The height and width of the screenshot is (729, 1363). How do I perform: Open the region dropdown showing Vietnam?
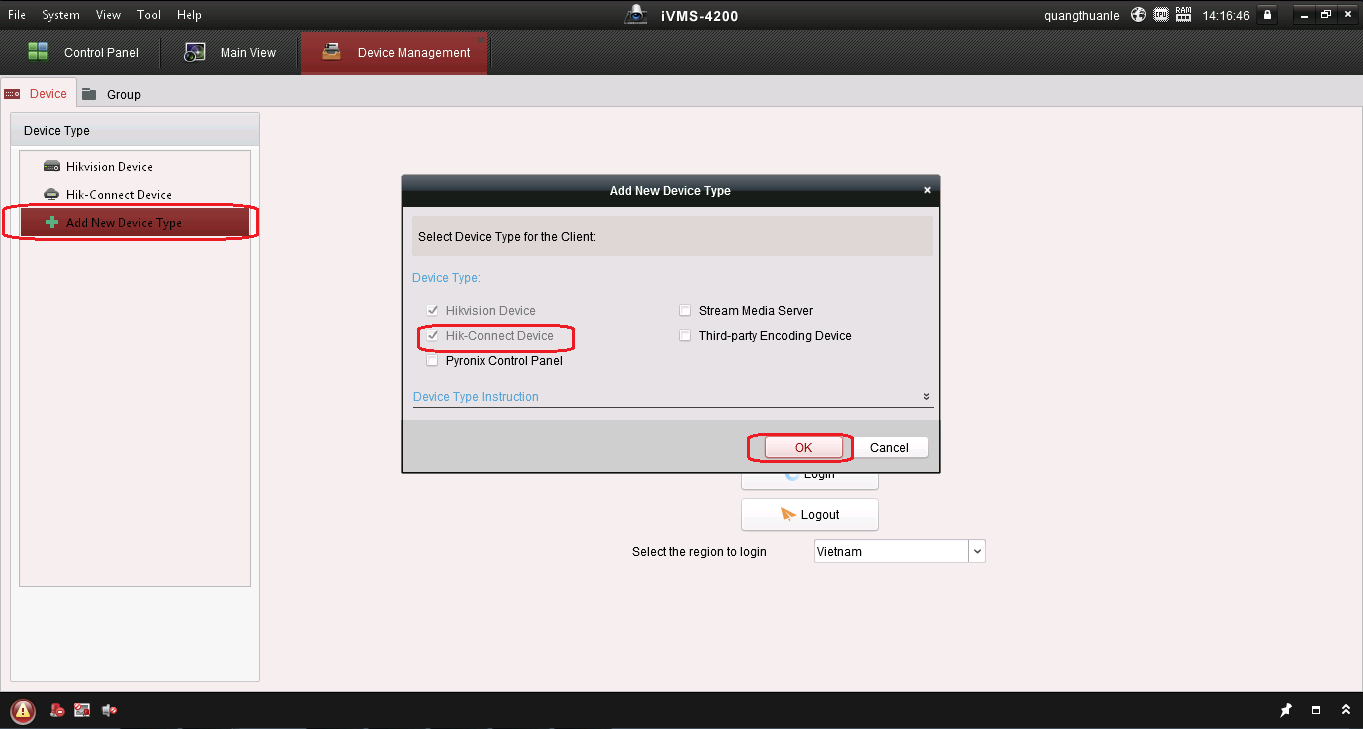coord(977,551)
